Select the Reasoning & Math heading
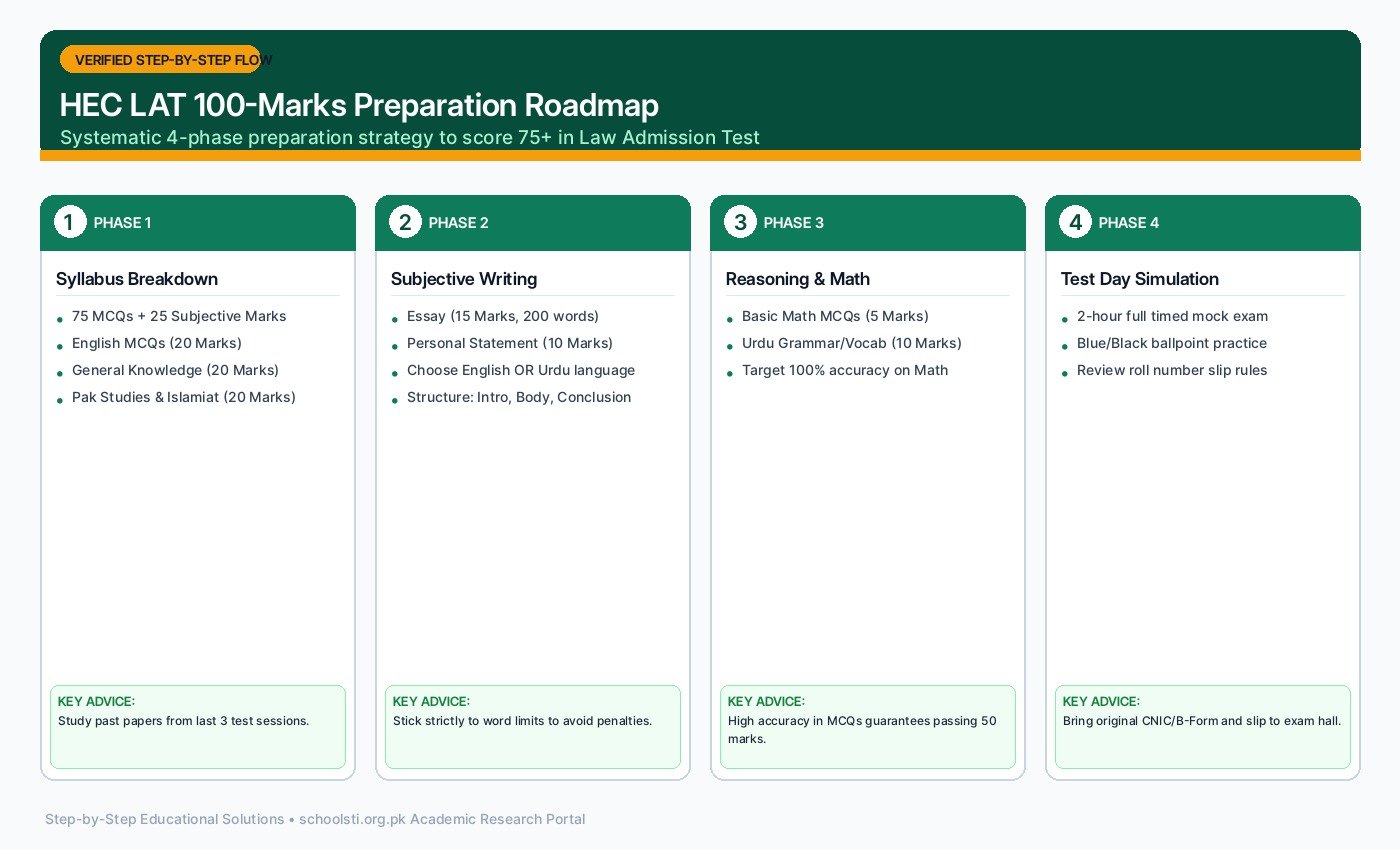Image resolution: width=1400 pixels, height=850 pixels. [x=798, y=279]
